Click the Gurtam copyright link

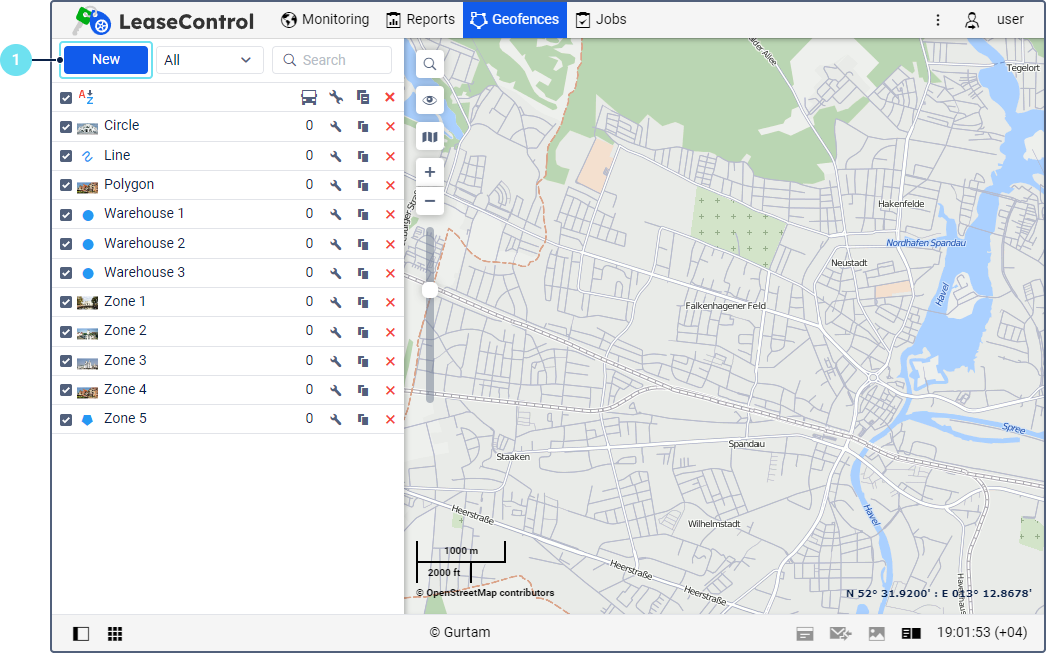pyautogui.click(x=460, y=632)
